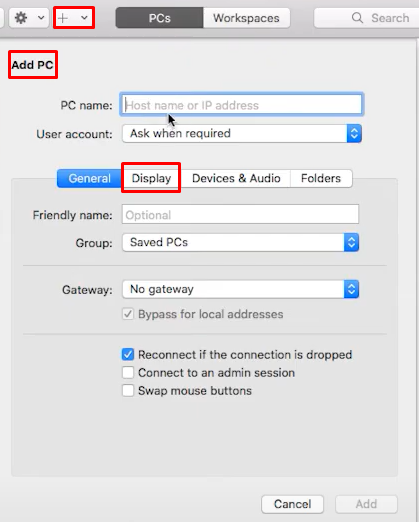Open the Folders tab
The image size is (419, 522).
(321, 178)
